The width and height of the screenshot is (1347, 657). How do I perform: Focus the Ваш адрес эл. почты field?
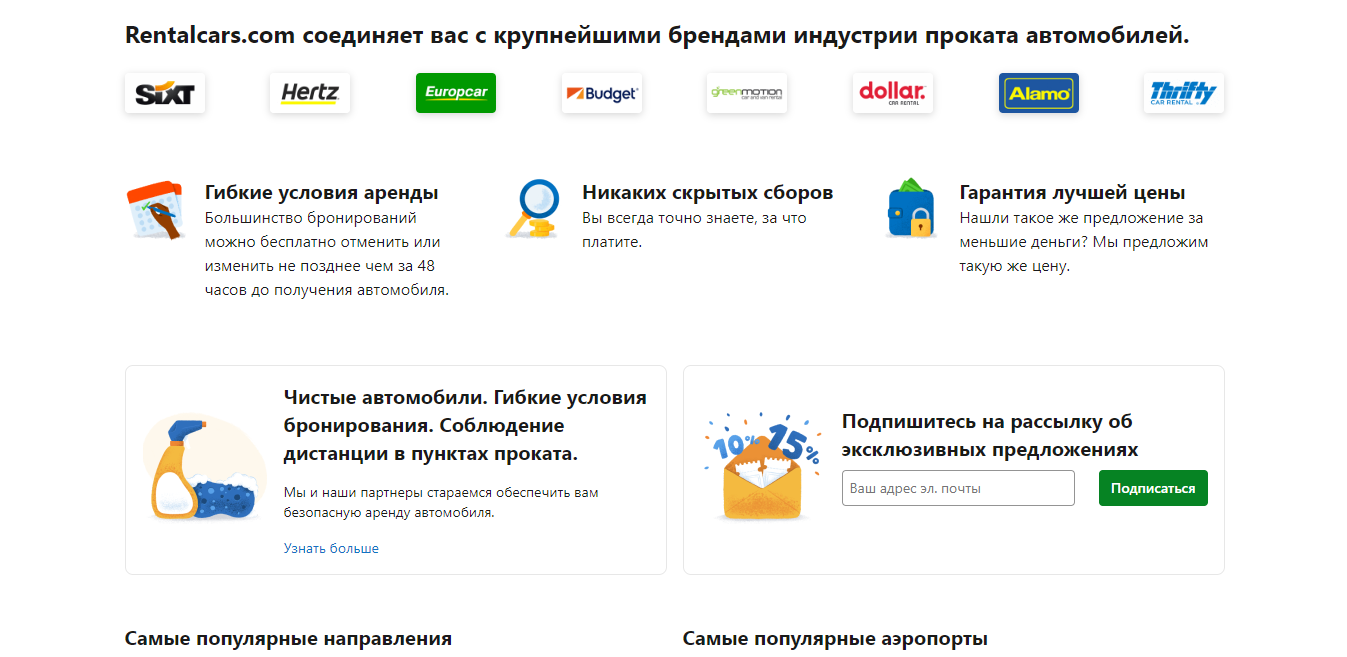[958, 488]
